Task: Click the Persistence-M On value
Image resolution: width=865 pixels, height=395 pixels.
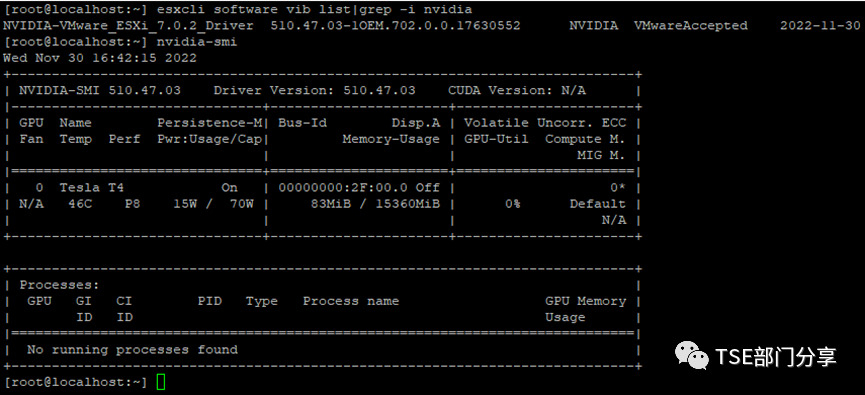Action: [229, 188]
